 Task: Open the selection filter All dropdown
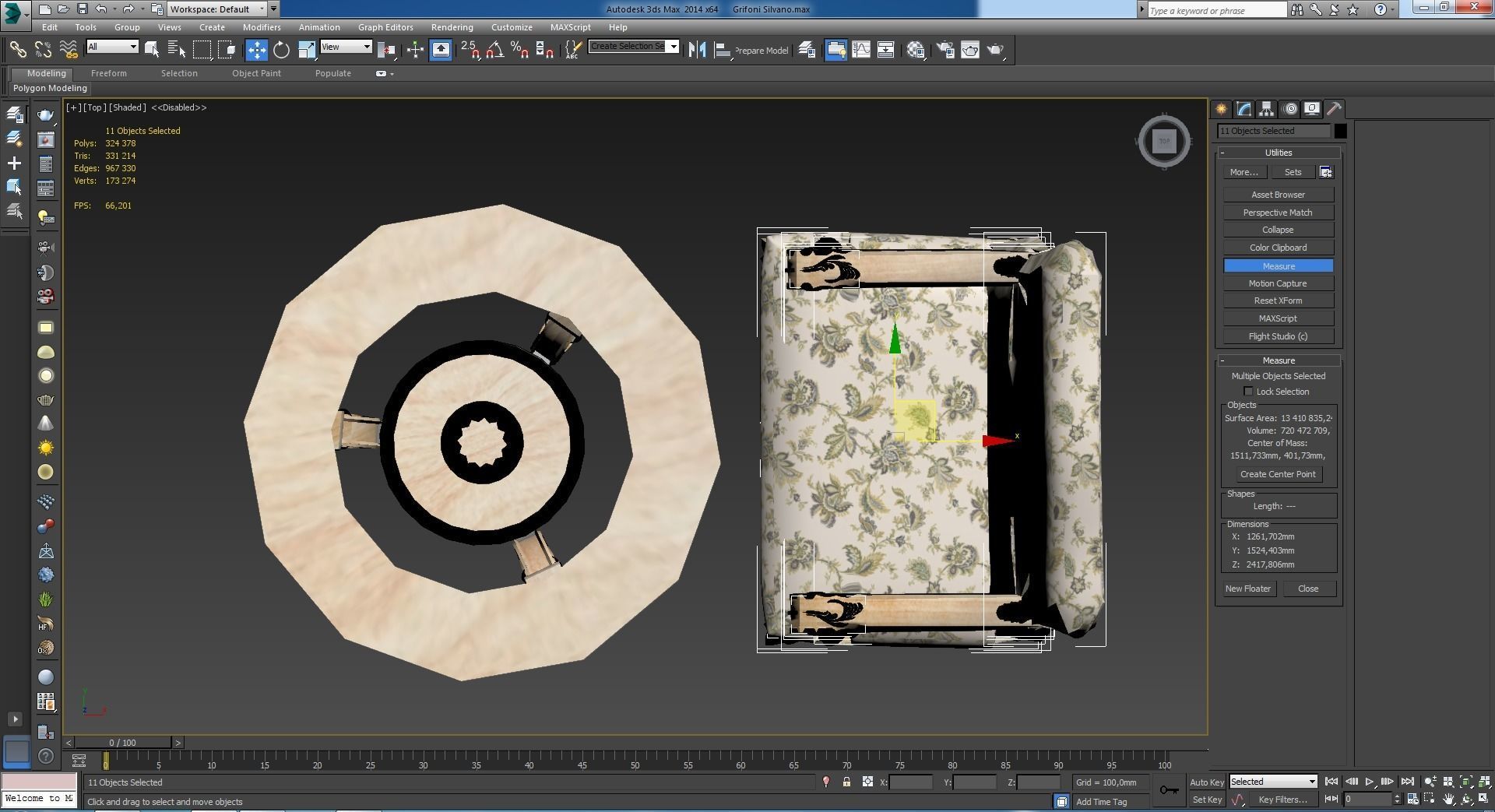(112, 47)
